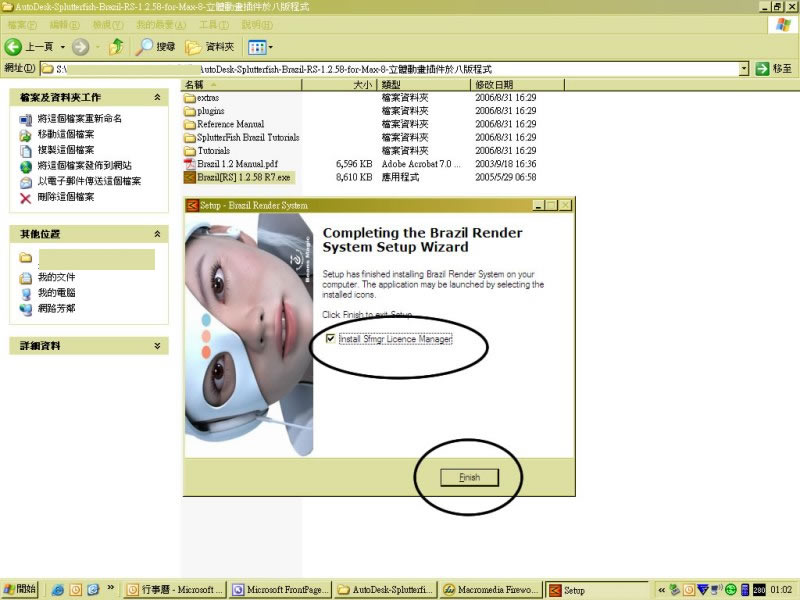
Task: Open the 檢視(V) menu
Action: [108, 24]
